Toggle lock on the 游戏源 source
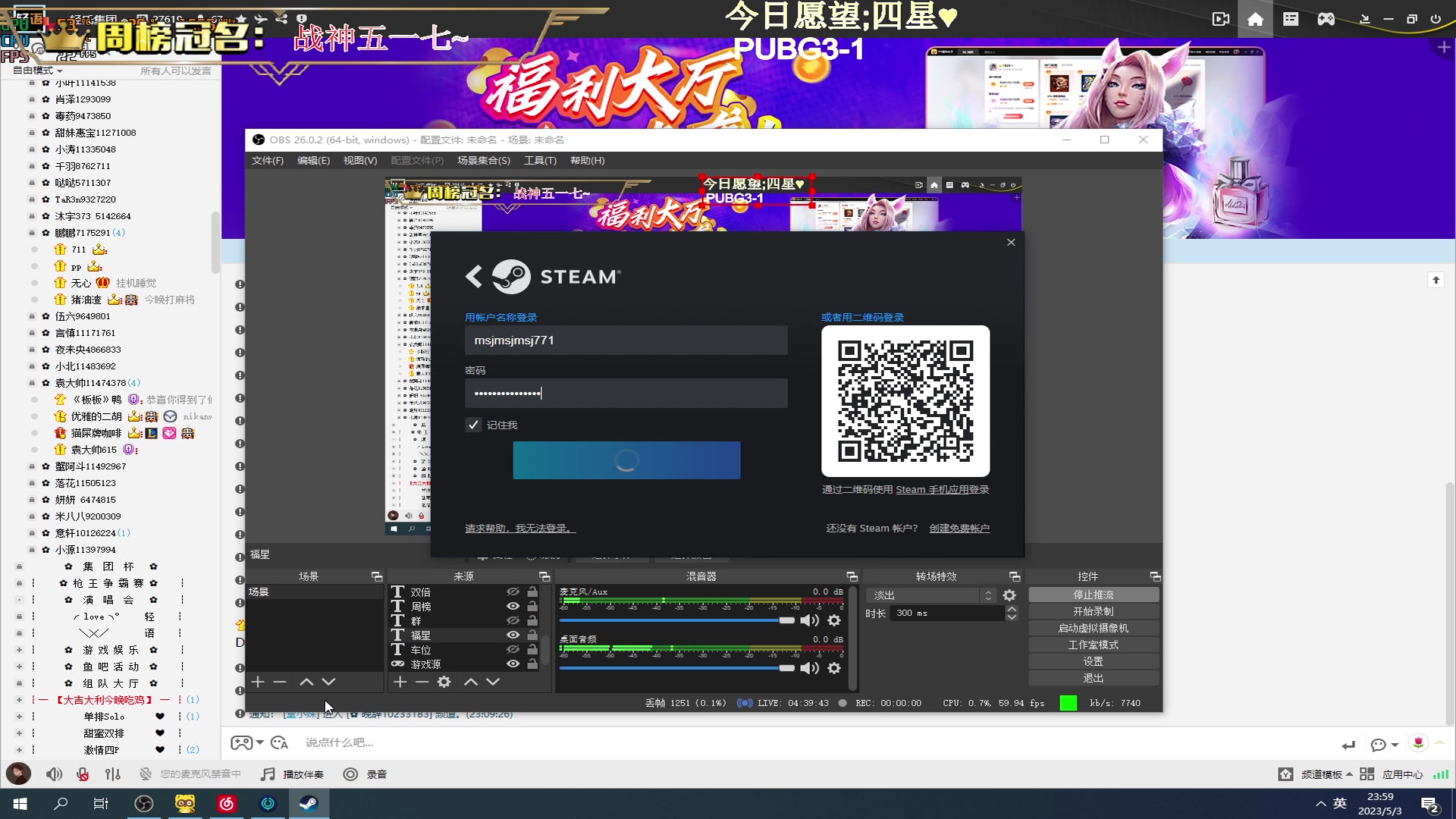The image size is (1456, 819). click(532, 664)
